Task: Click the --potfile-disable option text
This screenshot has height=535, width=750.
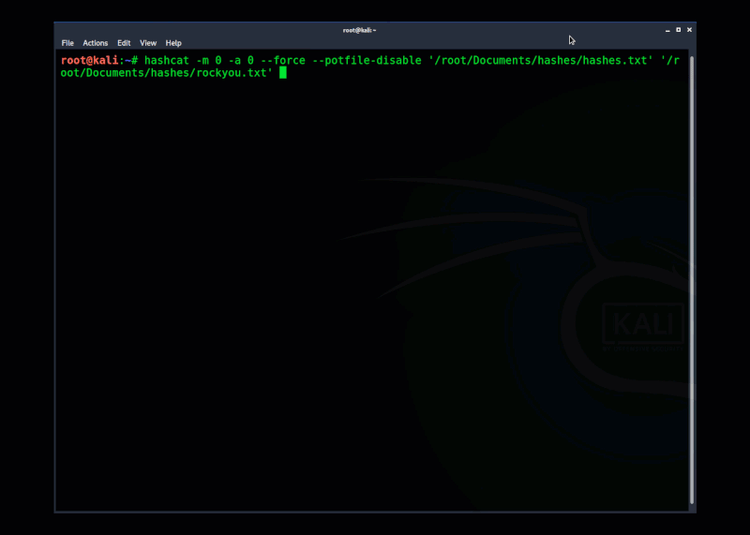Action: click(367, 60)
